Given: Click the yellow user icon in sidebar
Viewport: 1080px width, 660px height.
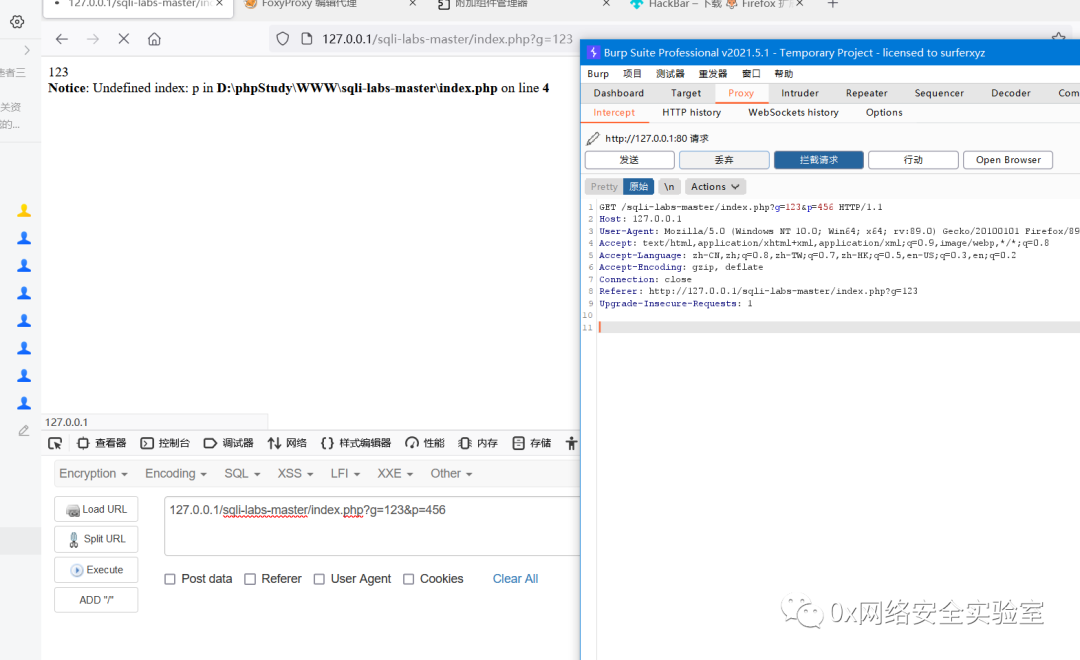Looking at the screenshot, I should click(24, 210).
